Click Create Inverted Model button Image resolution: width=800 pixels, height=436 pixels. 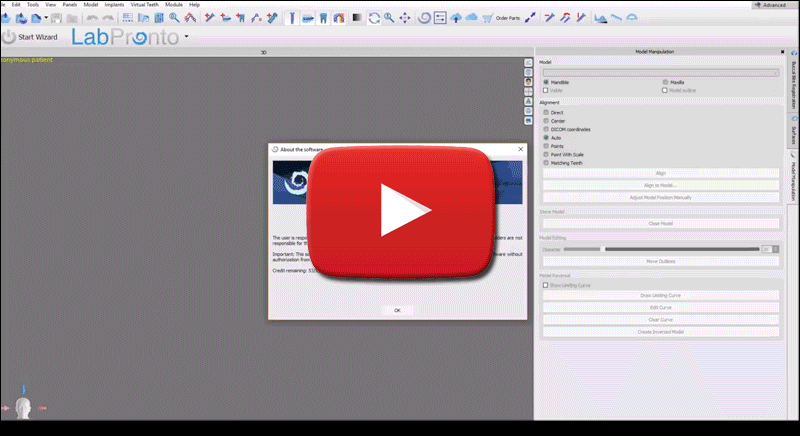click(x=661, y=332)
